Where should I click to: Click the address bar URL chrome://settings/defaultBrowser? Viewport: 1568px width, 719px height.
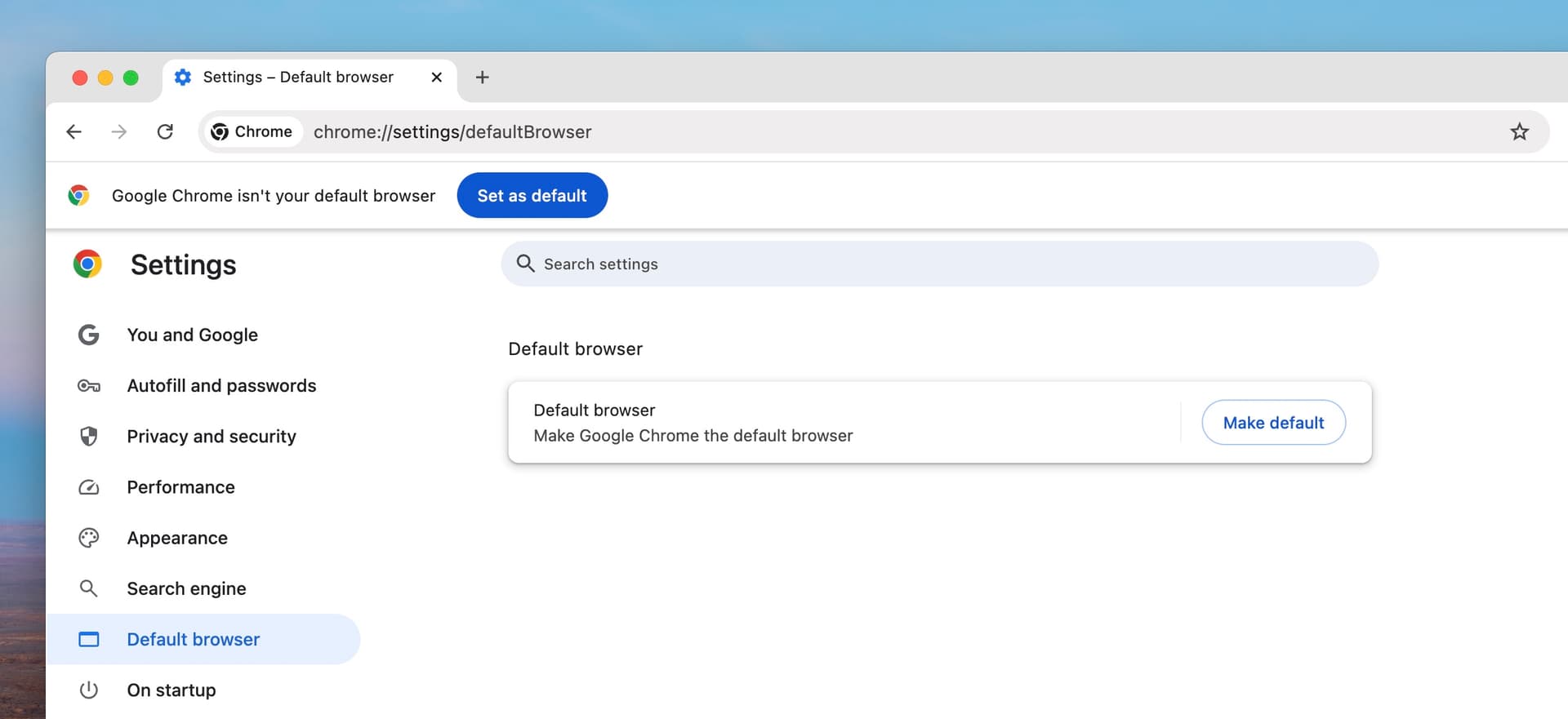452,131
